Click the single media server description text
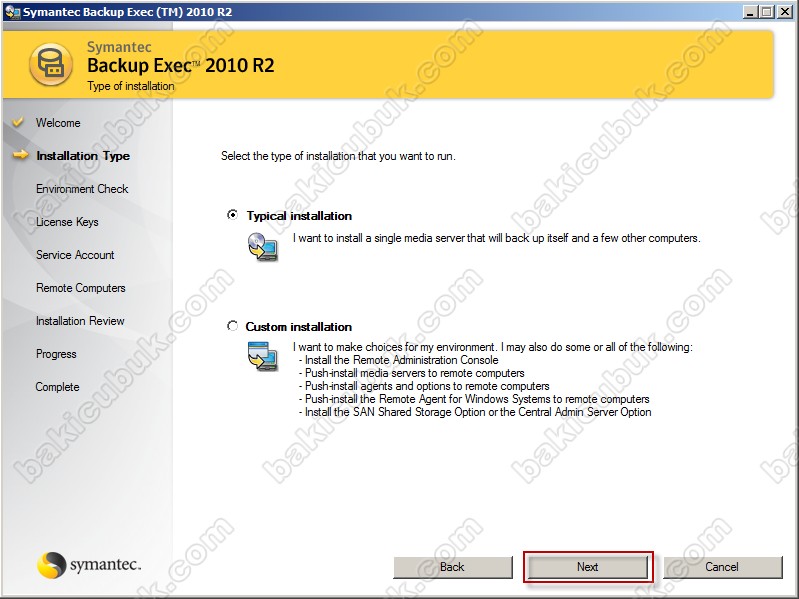 point(496,238)
